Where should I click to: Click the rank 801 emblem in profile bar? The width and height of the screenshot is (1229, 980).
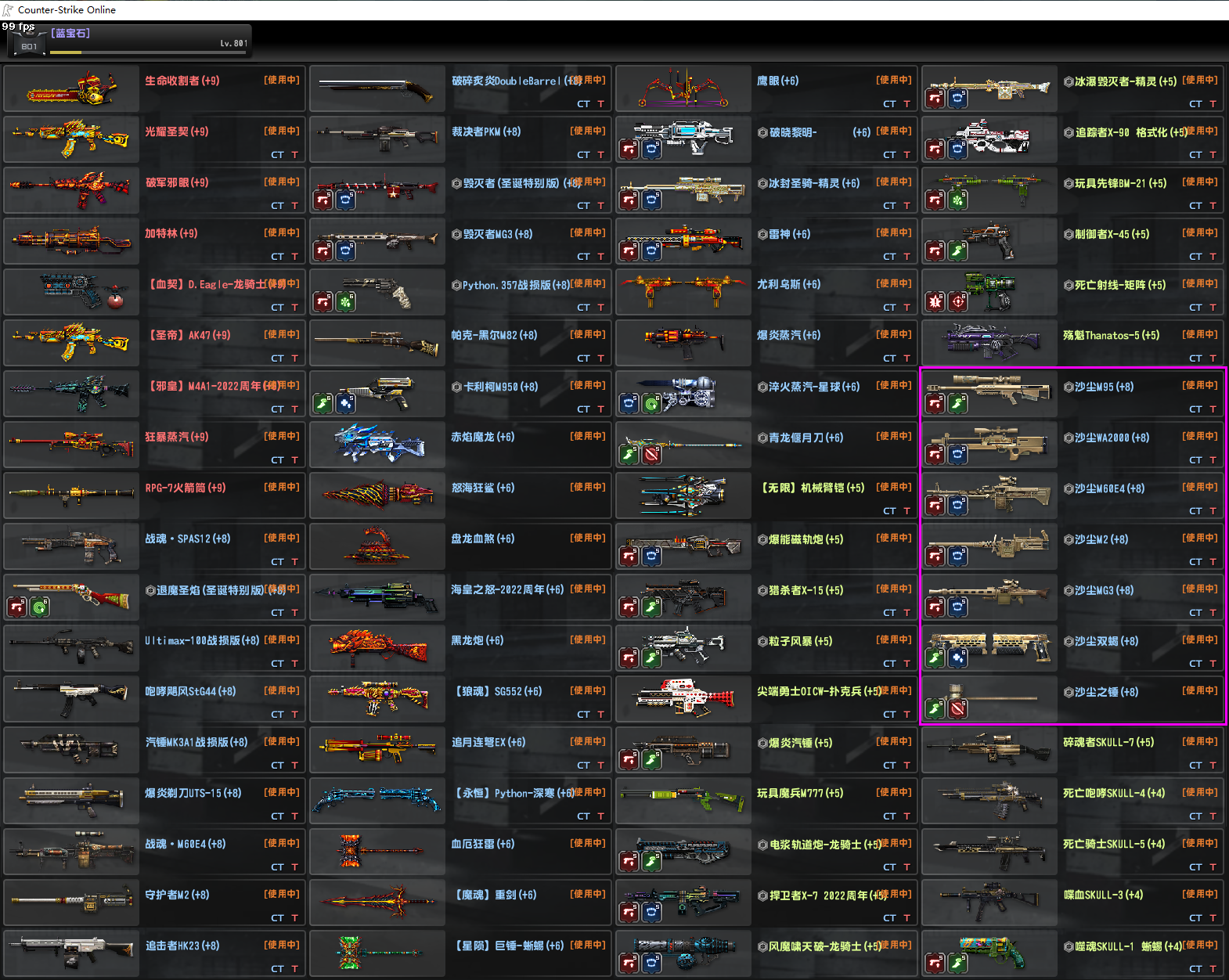point(29,45)
